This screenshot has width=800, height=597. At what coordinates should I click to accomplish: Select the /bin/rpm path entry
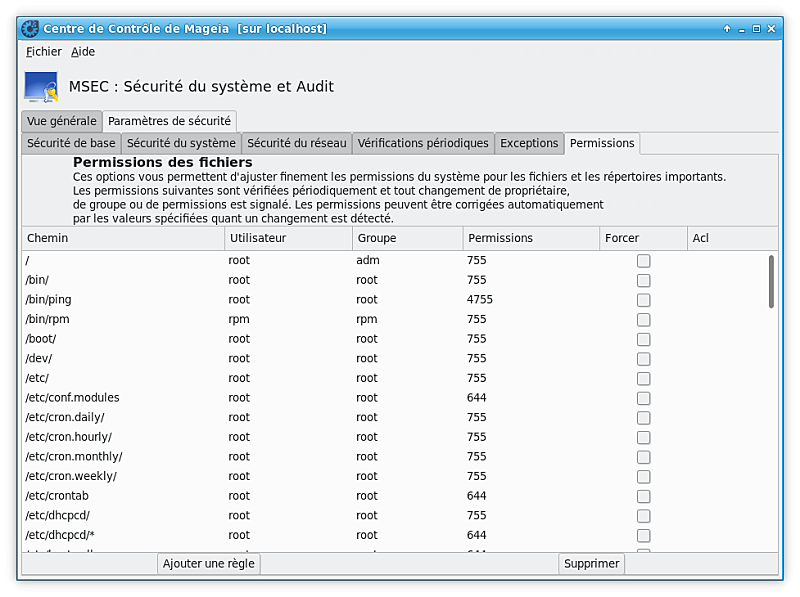click(47, 319)
